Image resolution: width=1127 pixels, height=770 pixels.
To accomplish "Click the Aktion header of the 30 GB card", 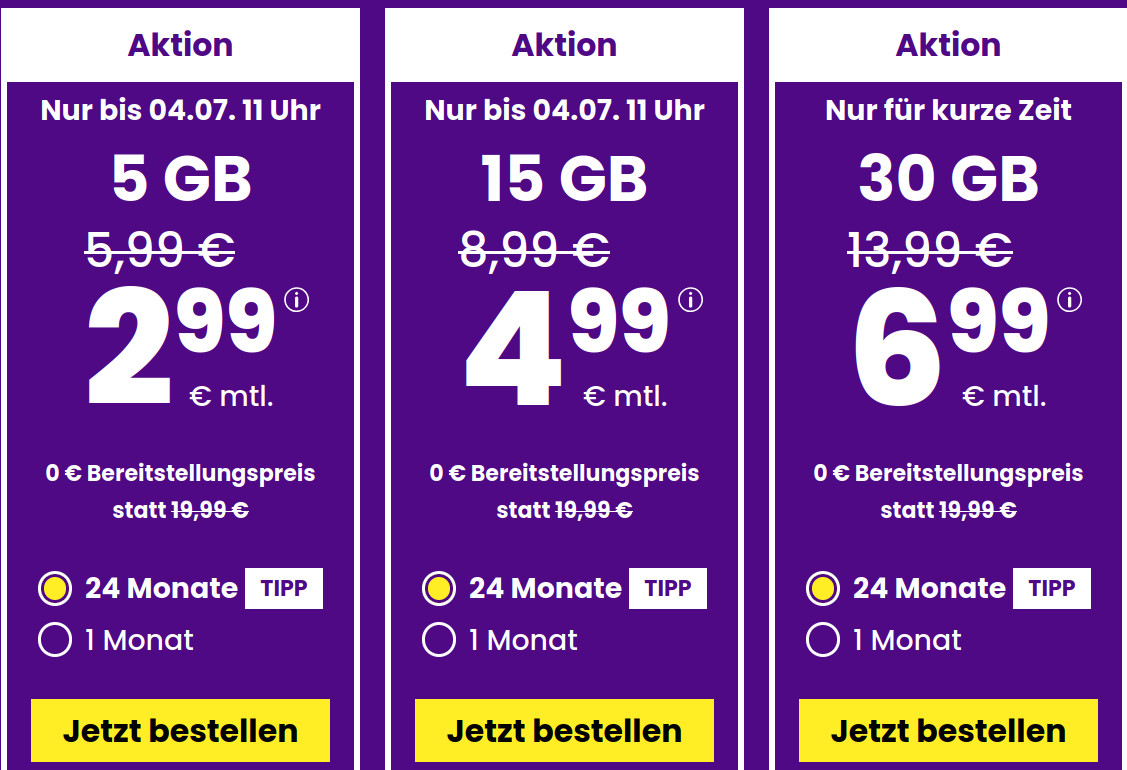I will [x=947, y=44].
